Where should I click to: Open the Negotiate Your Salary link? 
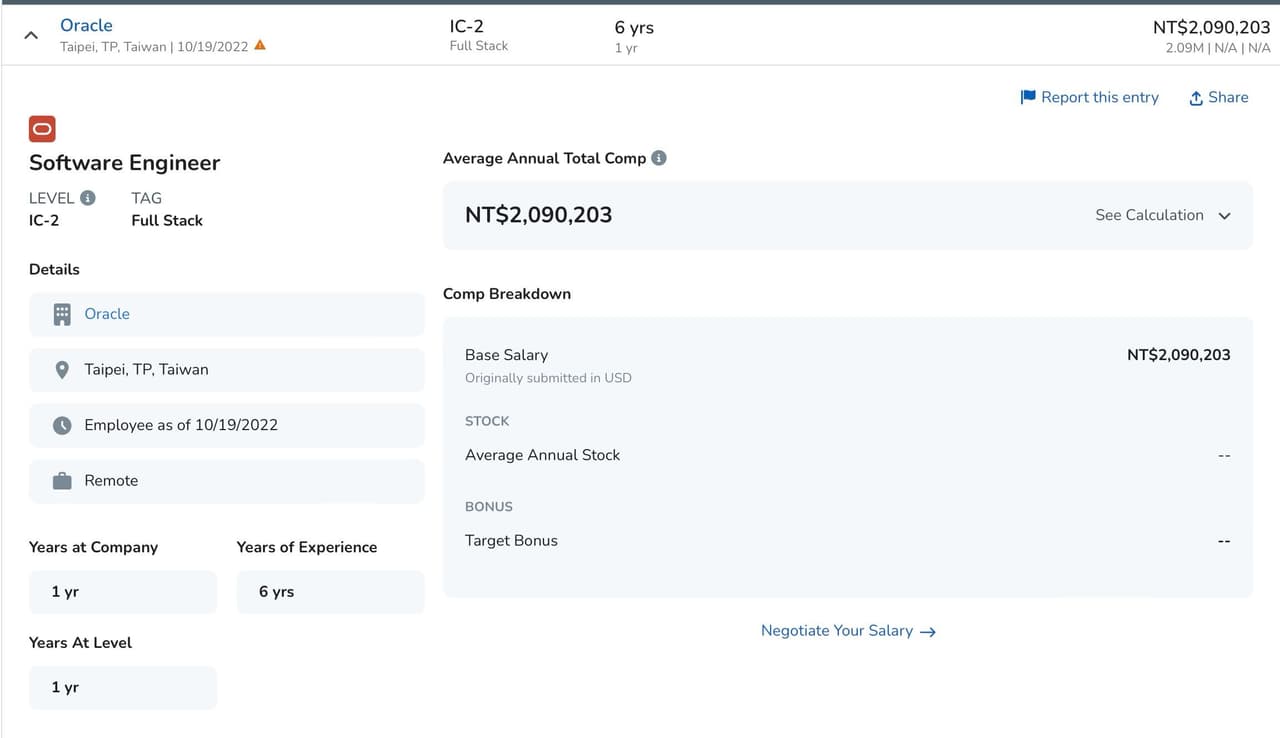click(x=837, y=631)
